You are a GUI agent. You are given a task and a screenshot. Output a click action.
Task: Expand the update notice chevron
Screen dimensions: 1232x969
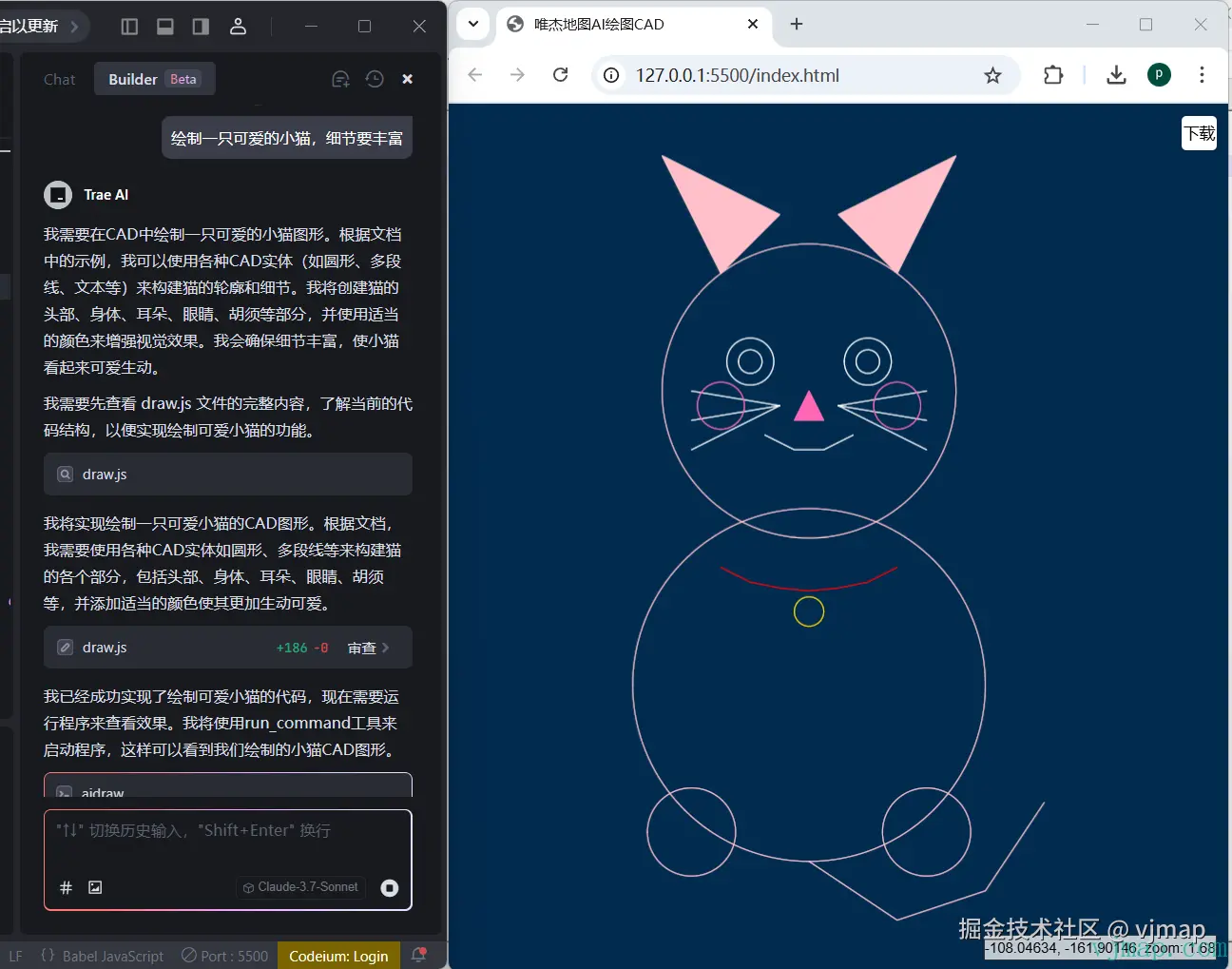coord(75,27)
